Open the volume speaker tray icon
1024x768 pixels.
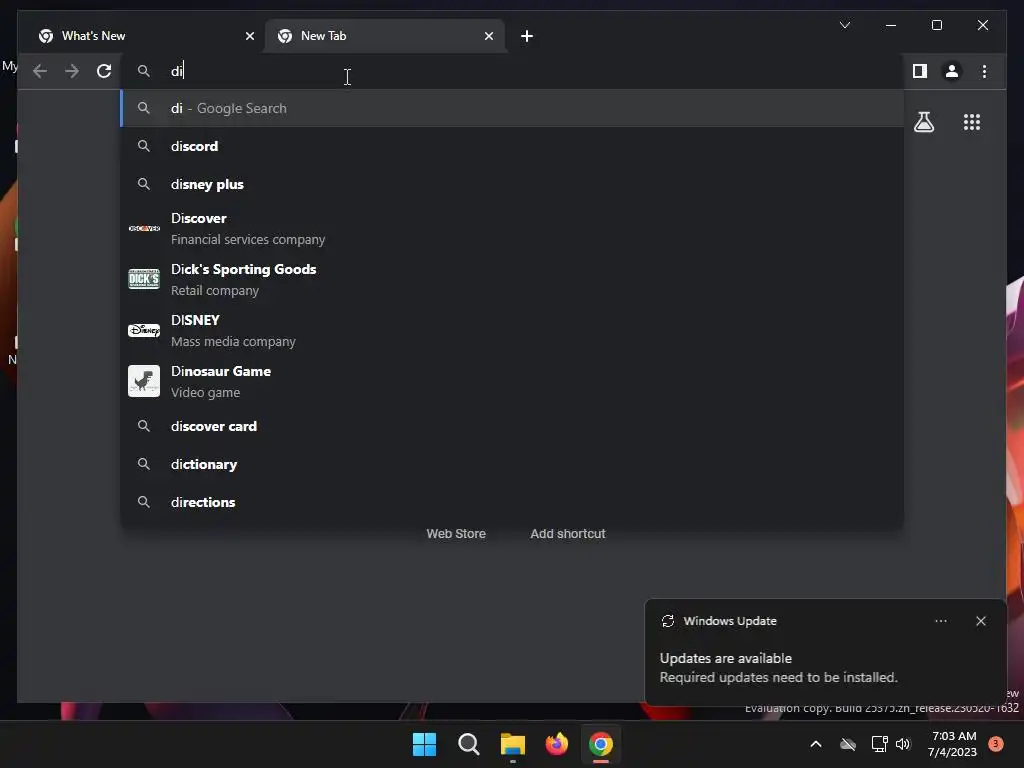click(903, 744)
